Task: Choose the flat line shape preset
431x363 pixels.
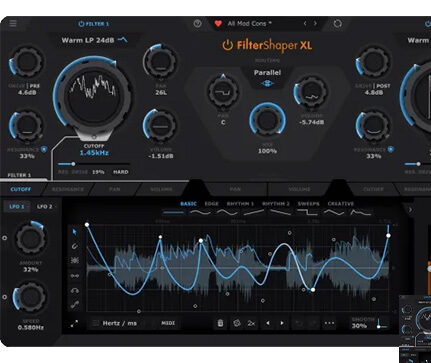Action: [x=173, y=212]
